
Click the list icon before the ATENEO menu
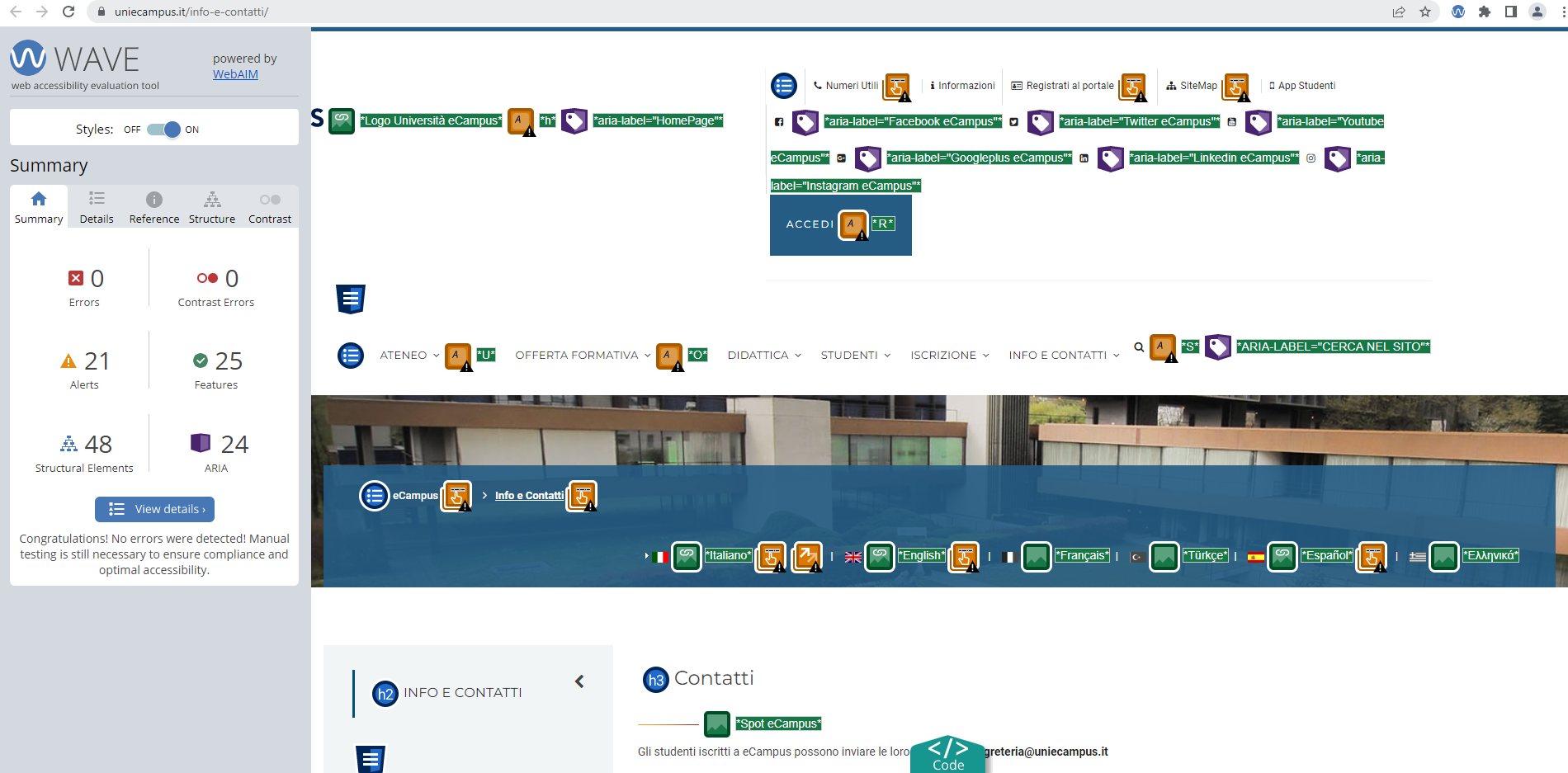(351, 356)
